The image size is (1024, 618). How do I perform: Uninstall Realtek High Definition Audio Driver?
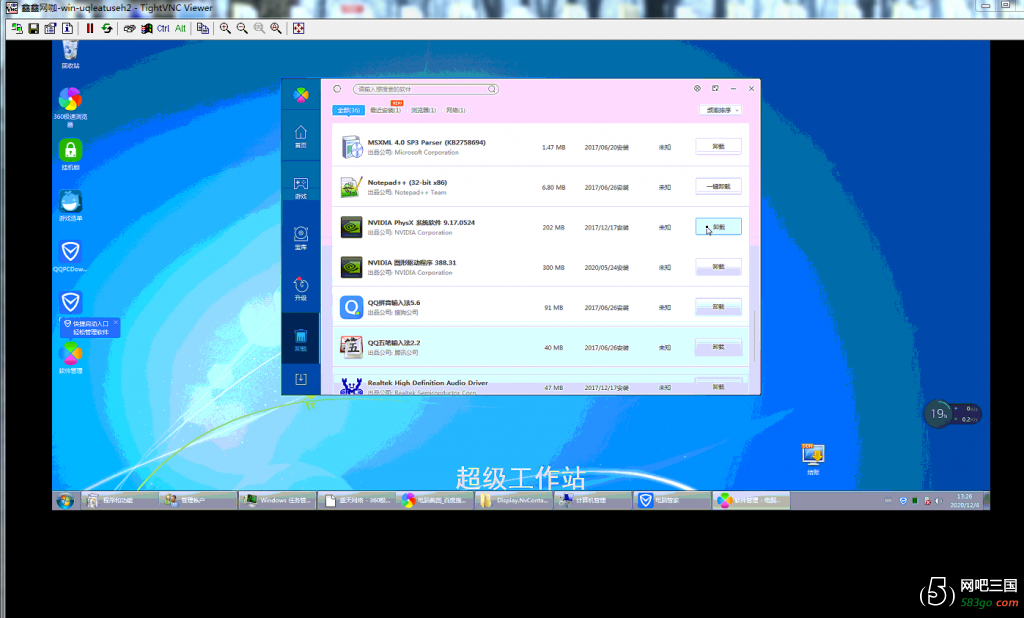[x=718, y=385]
